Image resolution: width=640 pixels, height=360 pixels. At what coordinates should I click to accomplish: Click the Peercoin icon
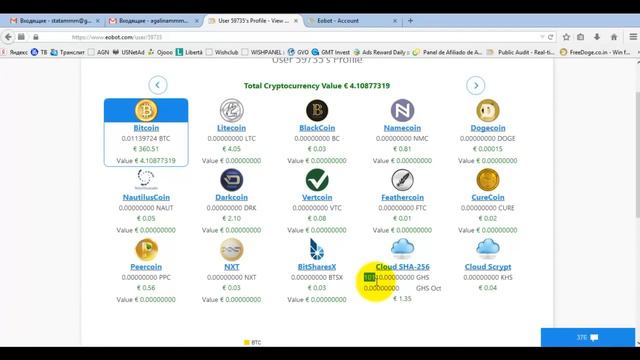tap(146, 249)
